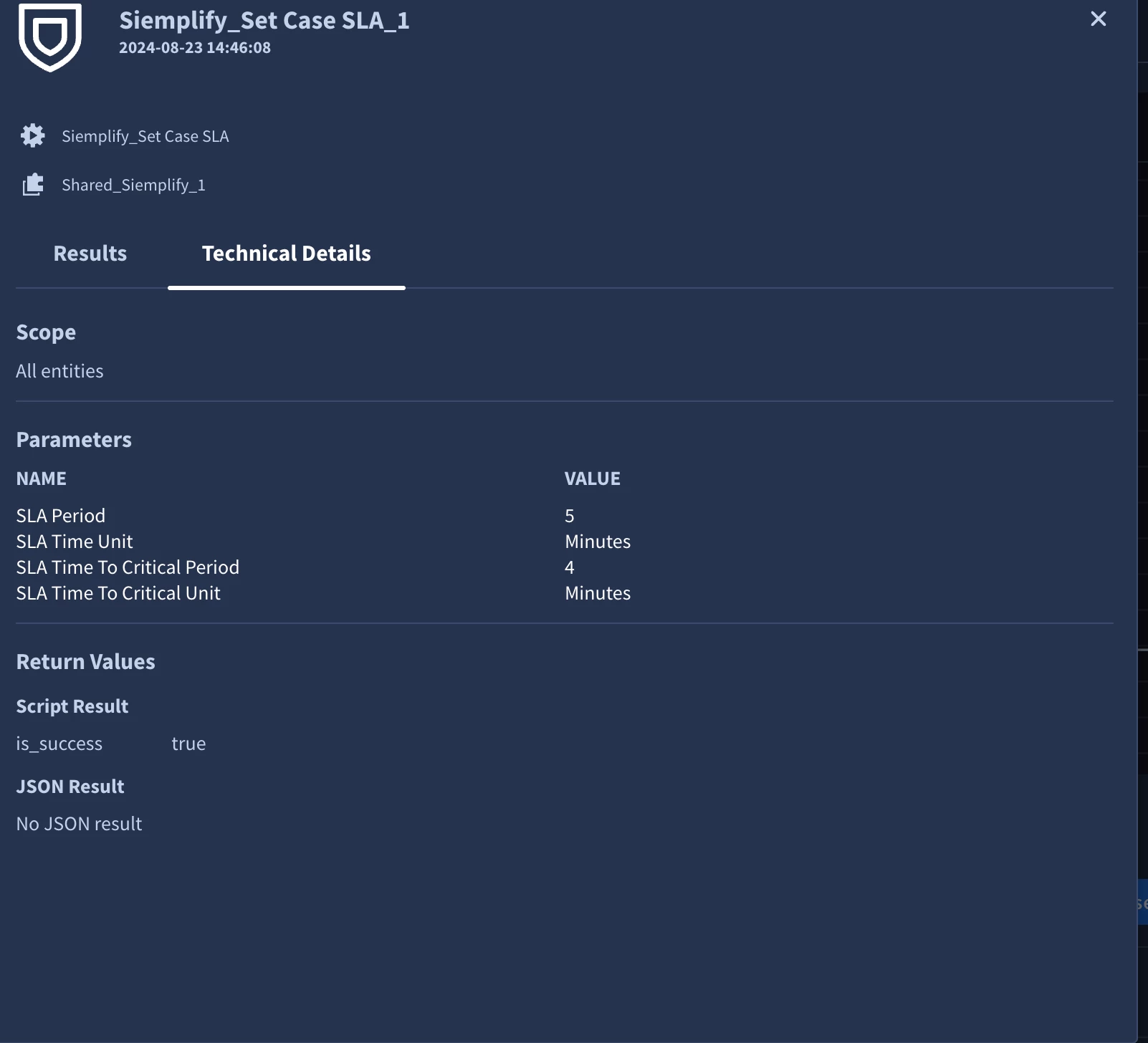Click the Return Values heading

coord(85,662)
